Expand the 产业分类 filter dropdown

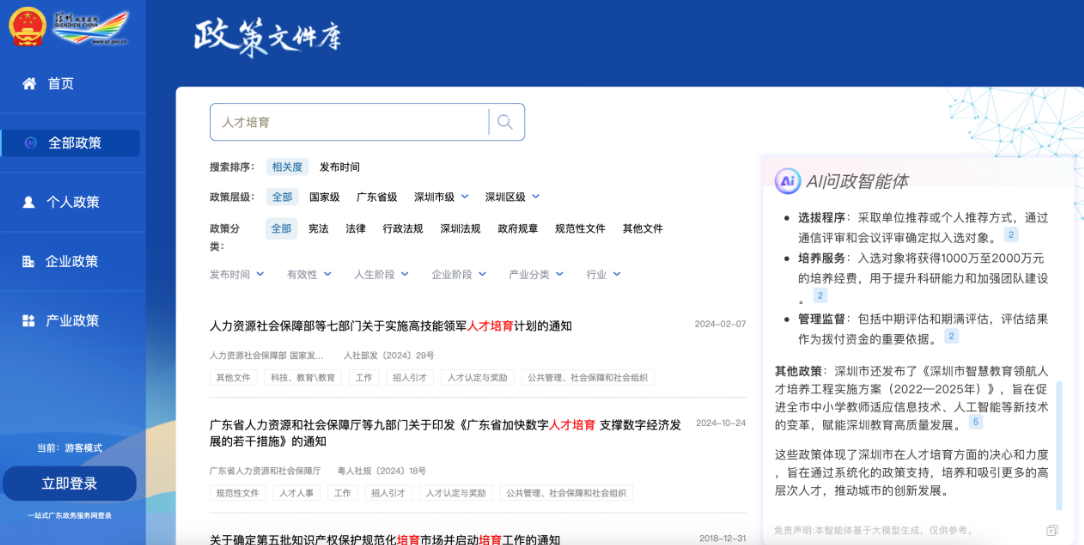[535, 274]
